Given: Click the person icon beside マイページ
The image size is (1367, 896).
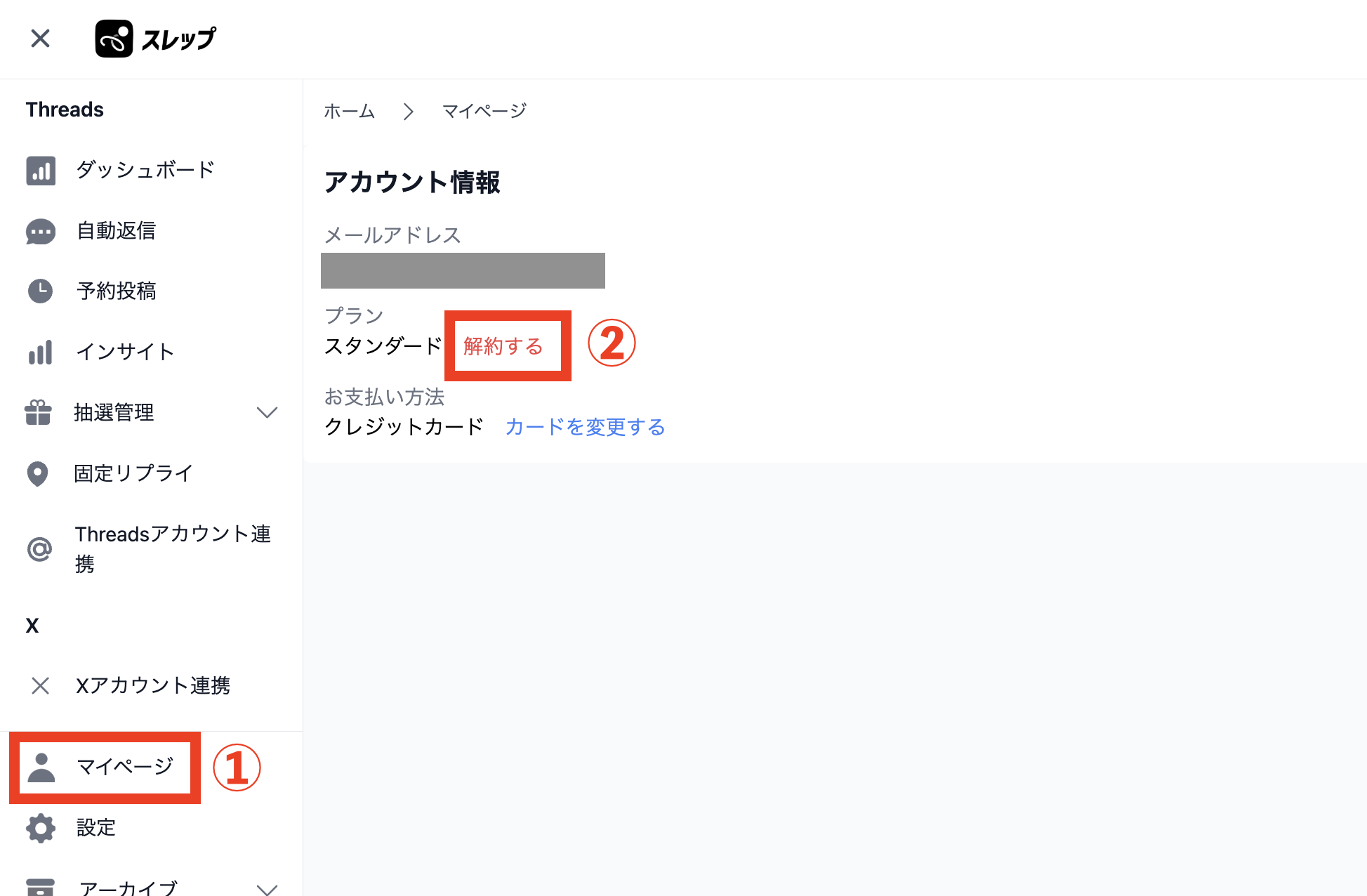Looking at the screenshot, I should point(42,767).
